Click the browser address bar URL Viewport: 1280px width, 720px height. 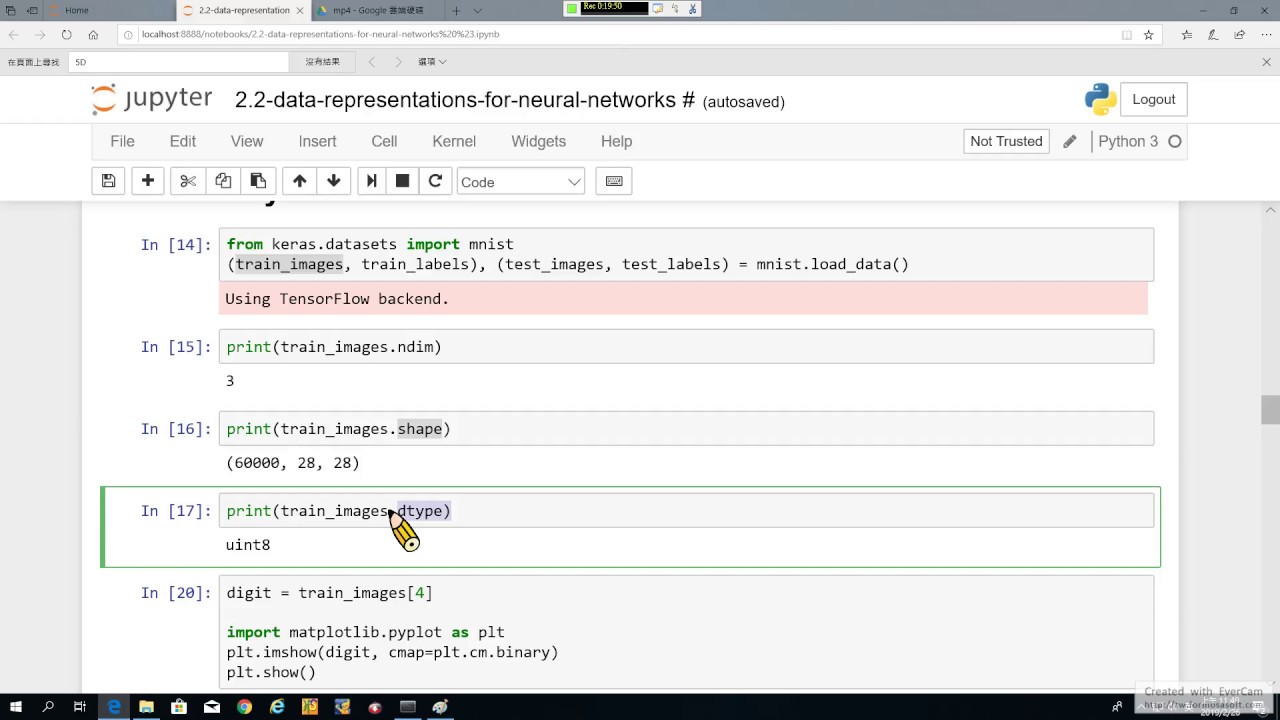point(320,34)
